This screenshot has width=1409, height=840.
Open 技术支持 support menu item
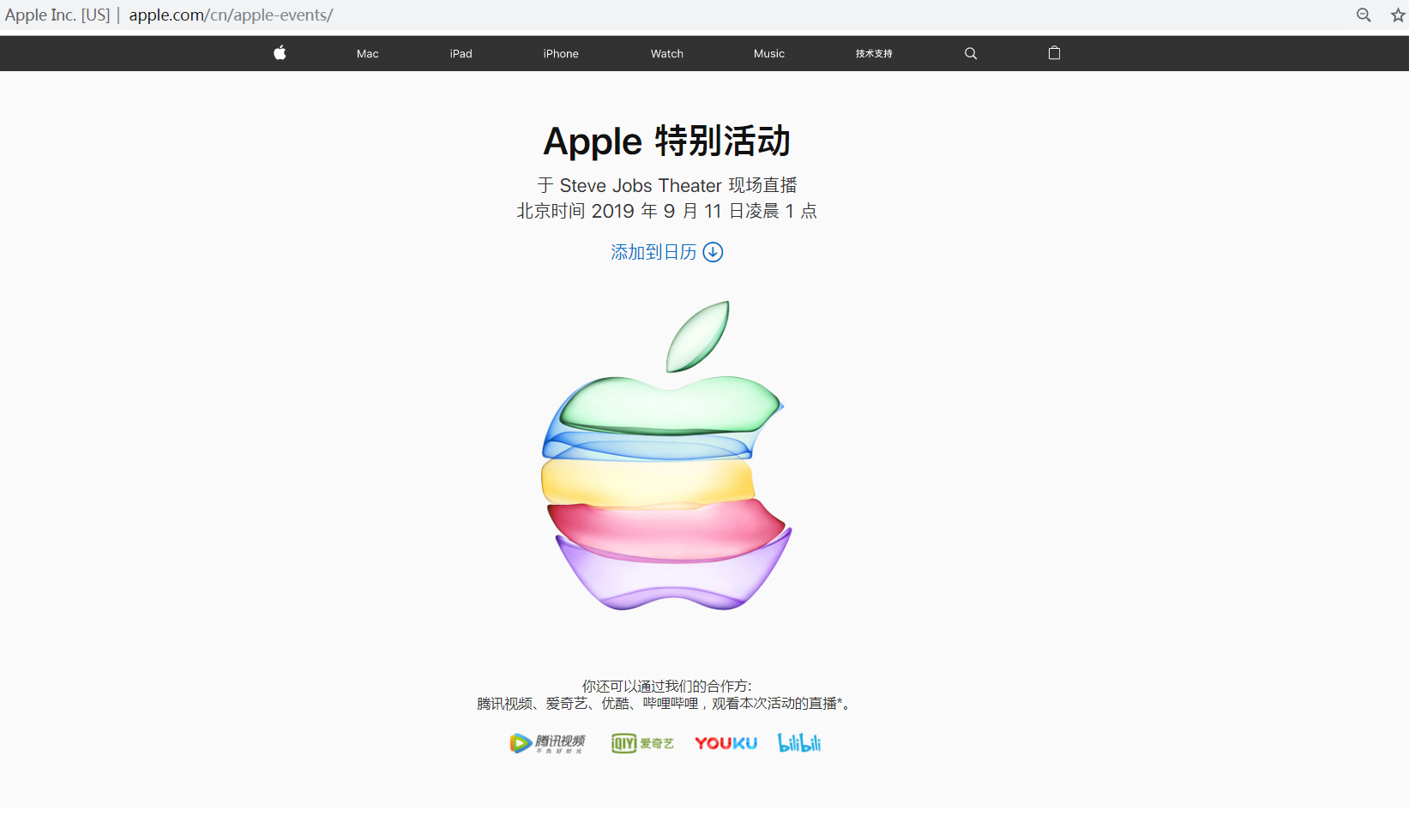[x=874, y=53]
